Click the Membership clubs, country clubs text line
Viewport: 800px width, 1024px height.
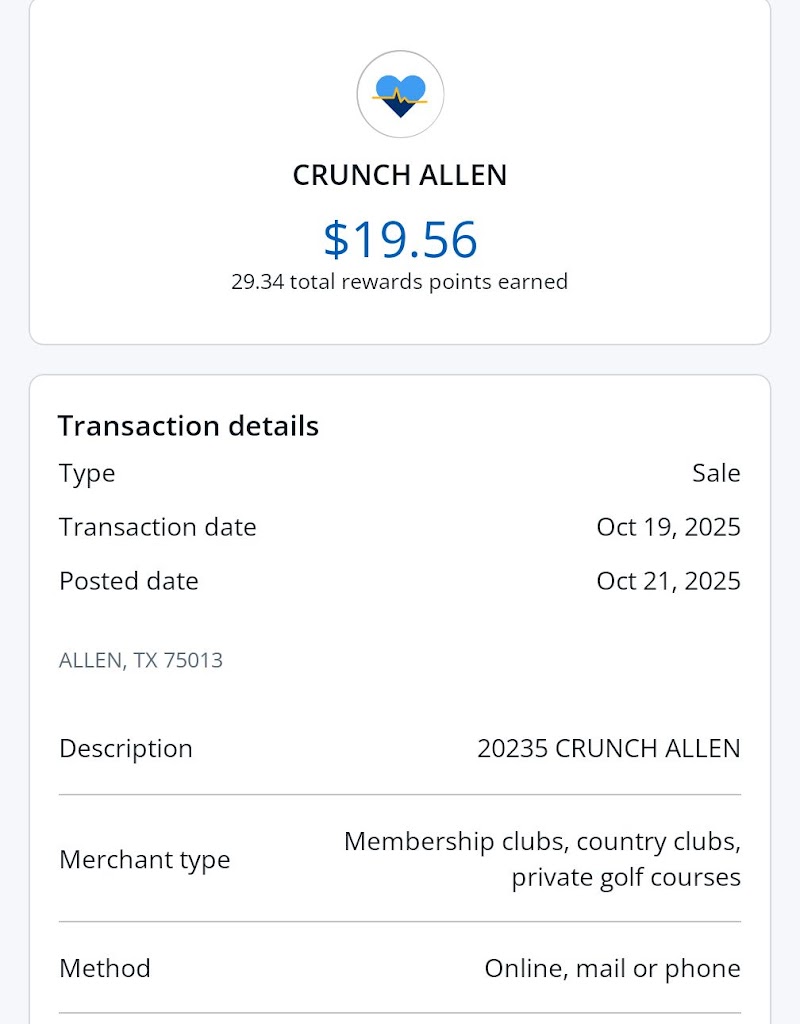[542, 841]
